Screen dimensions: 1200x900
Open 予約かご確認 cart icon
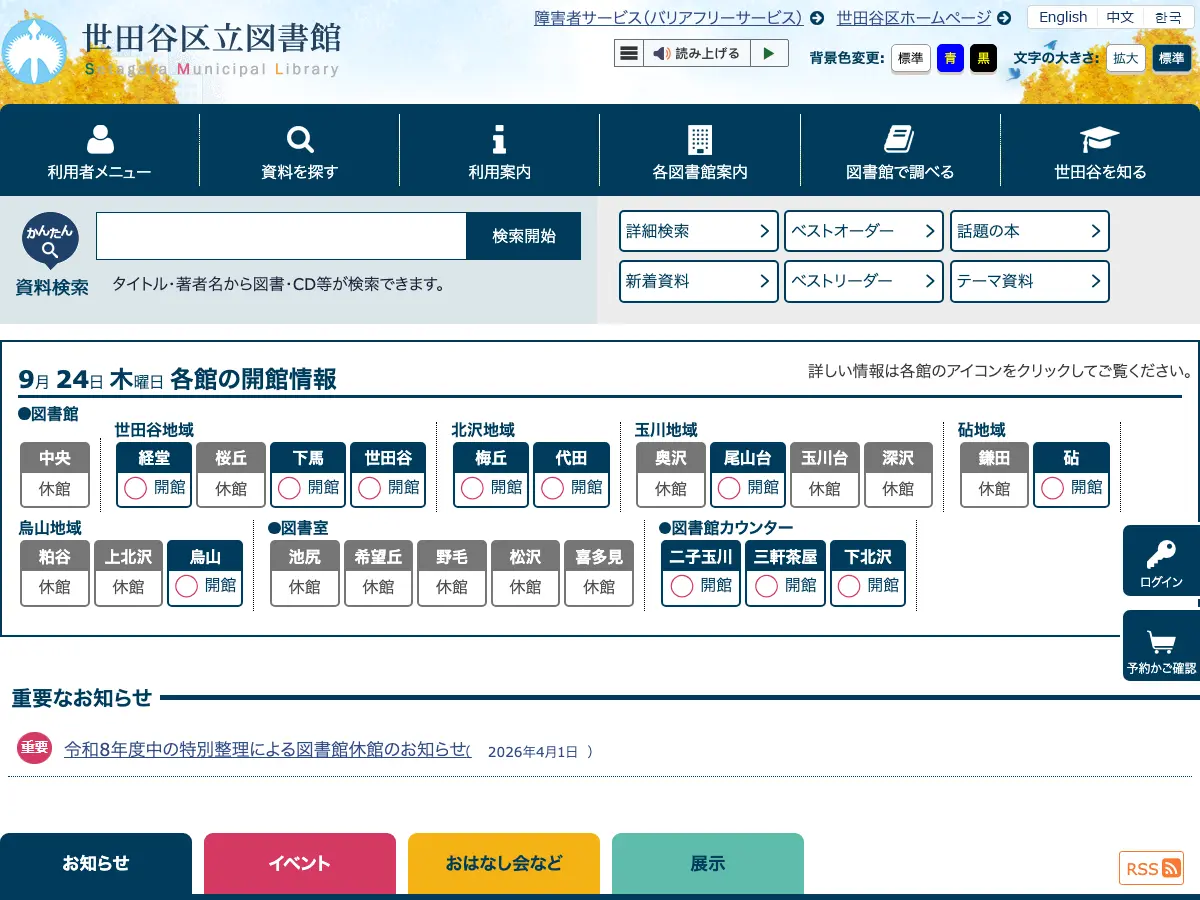click(1161, 646)
